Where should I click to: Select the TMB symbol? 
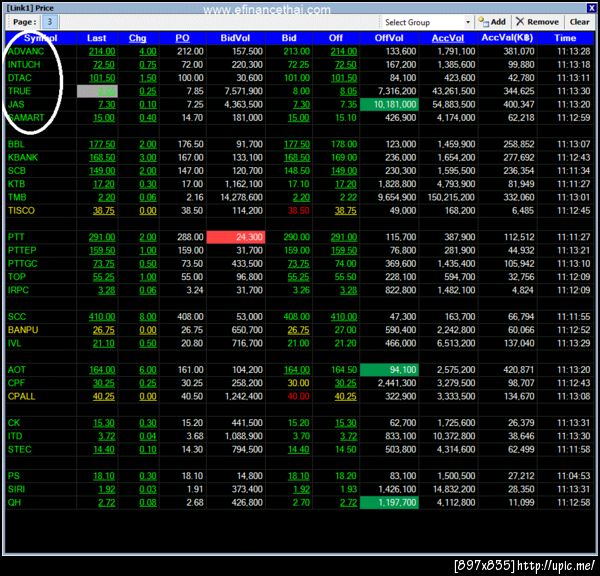point(17,197)
